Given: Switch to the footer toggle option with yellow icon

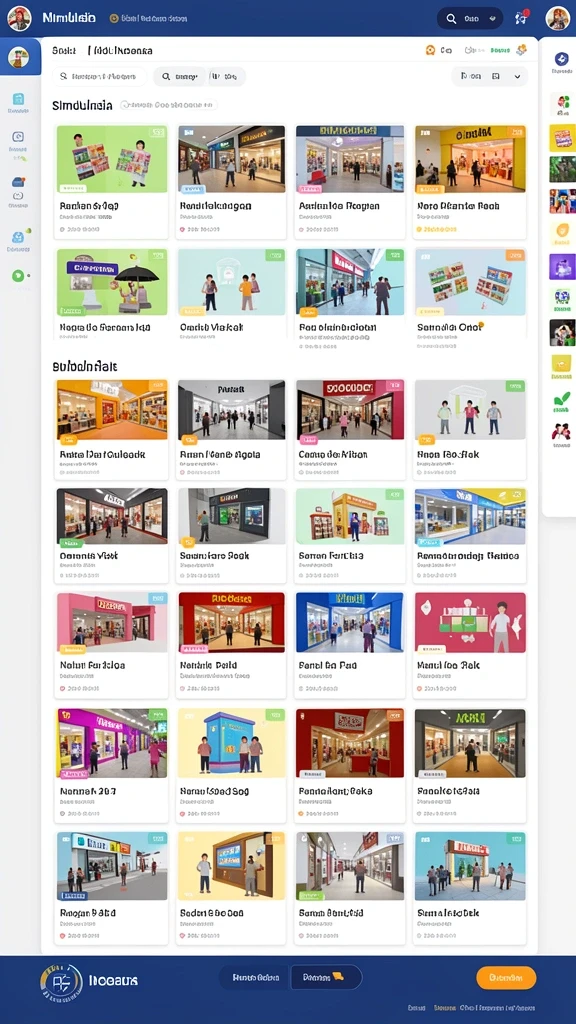Looking at the screenshot, I should [326, 978].
